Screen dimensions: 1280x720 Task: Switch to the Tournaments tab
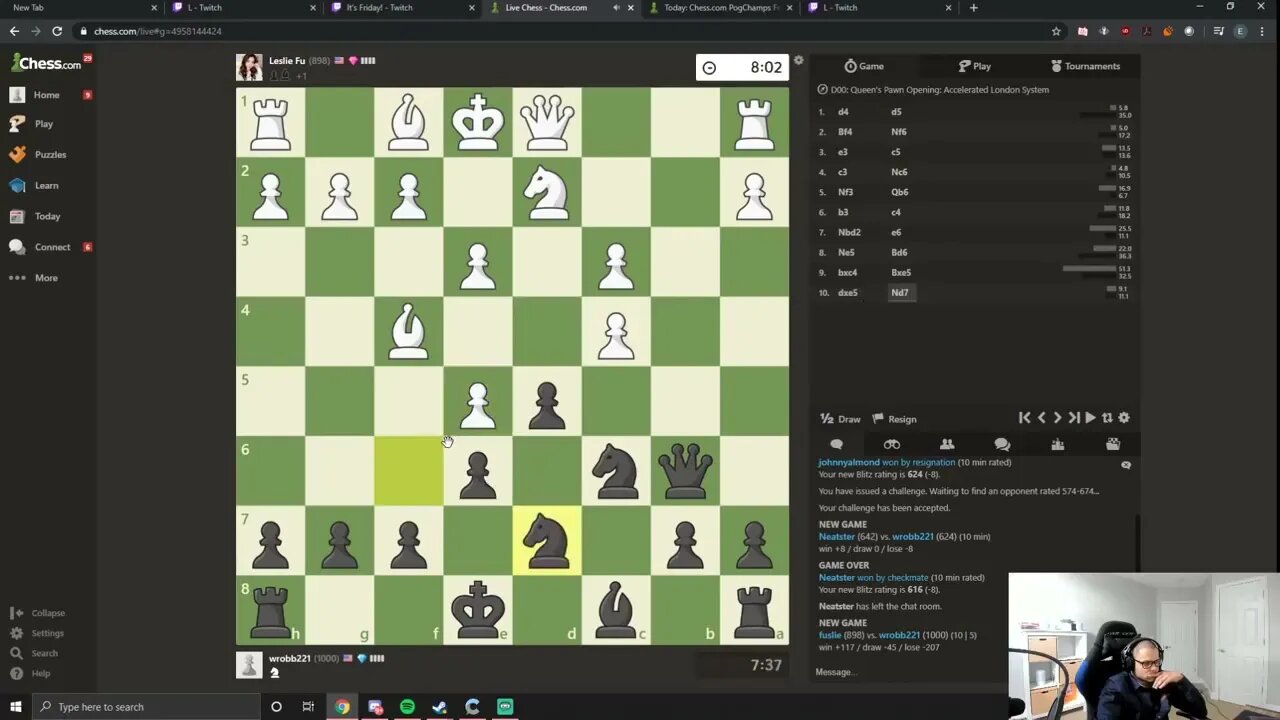[1085, 66]
